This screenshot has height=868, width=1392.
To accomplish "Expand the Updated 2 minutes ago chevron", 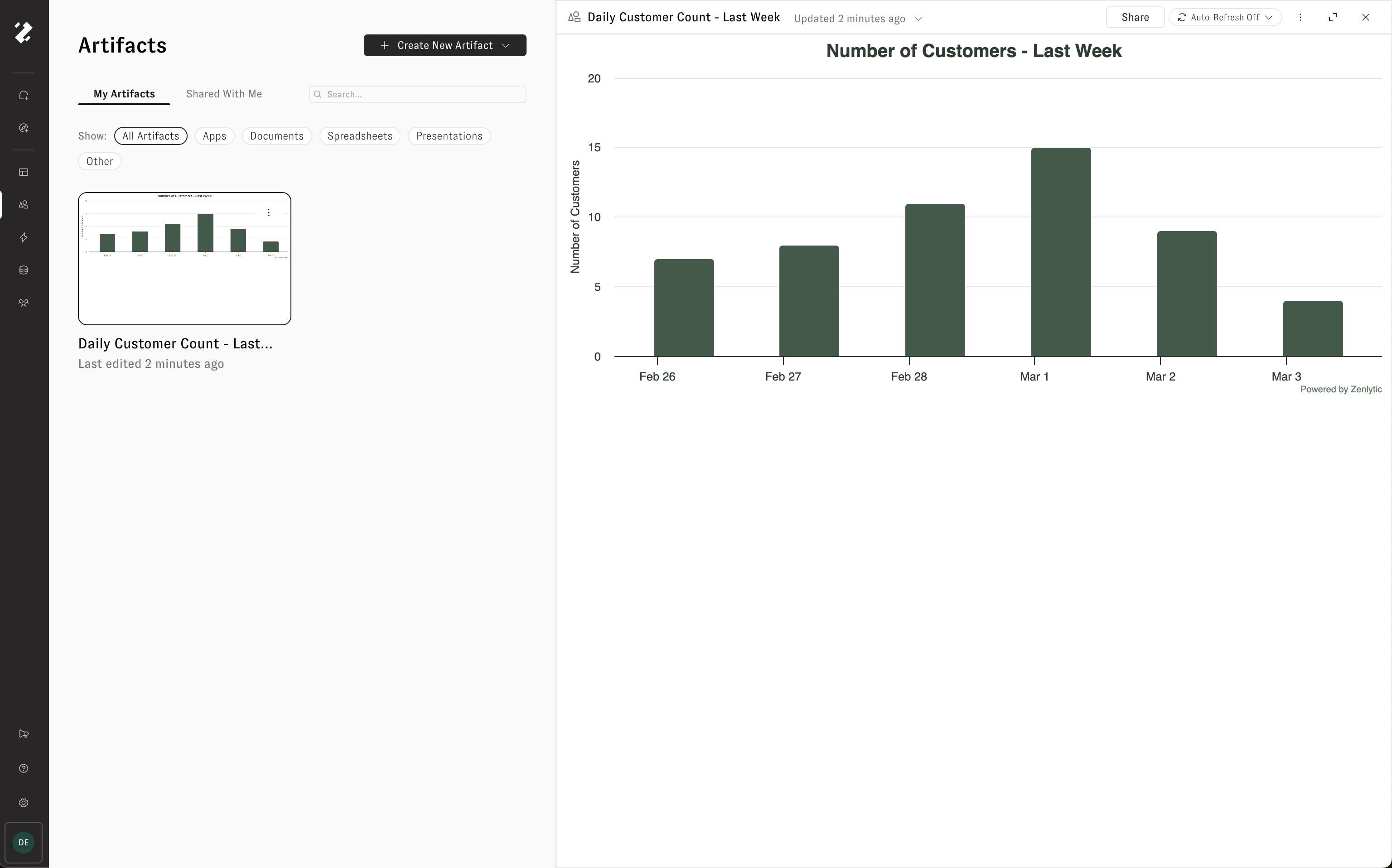I will [x=918, y=19].
